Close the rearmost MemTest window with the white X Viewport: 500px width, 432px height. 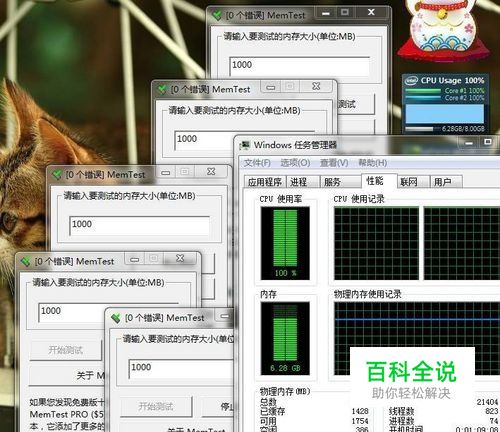pos(371,12)
